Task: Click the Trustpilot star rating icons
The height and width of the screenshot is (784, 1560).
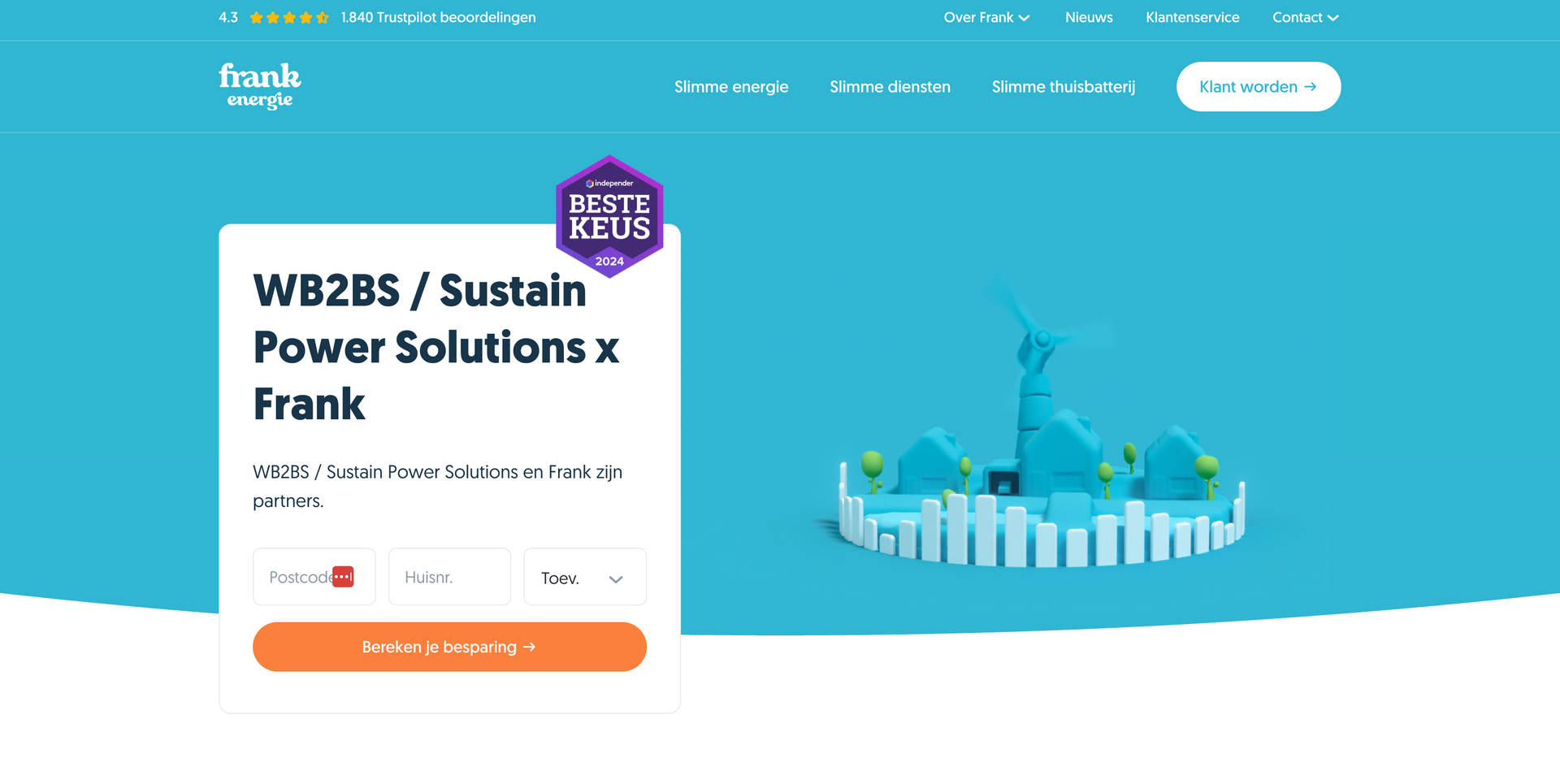Action: click(289, 18)
